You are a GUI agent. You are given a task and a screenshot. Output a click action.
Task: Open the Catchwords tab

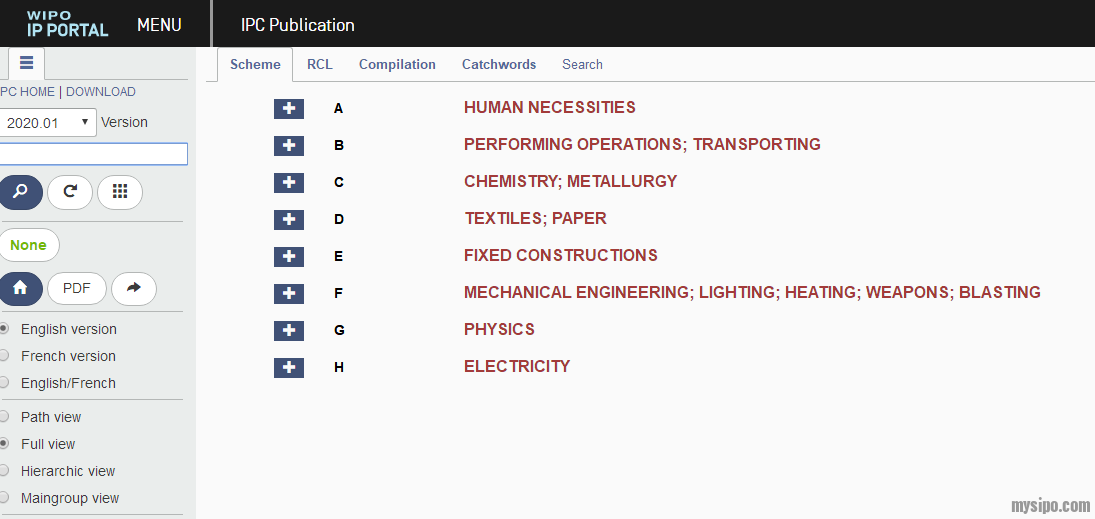click(499, 64)
